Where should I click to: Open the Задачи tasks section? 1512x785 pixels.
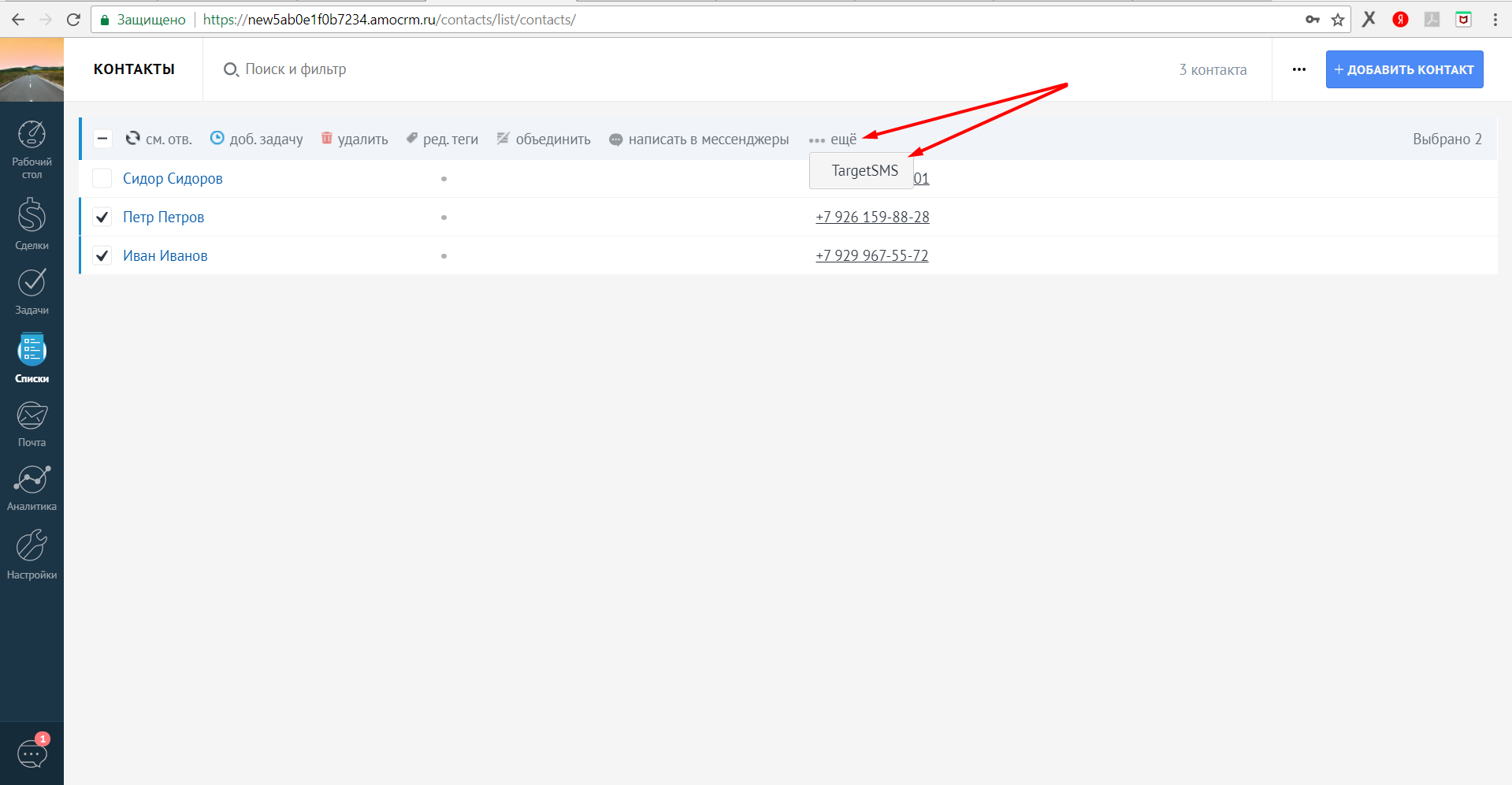coord(32,292)
